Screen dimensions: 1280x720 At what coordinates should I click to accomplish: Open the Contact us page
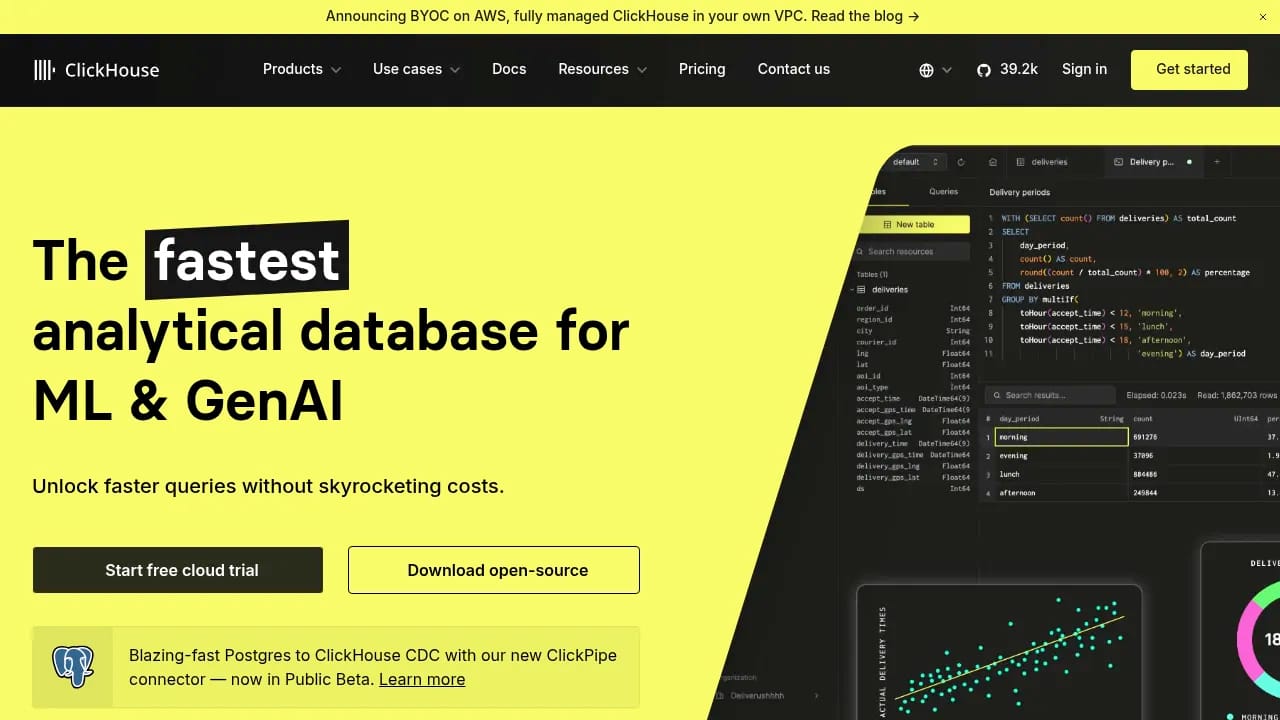coord(794,69)
